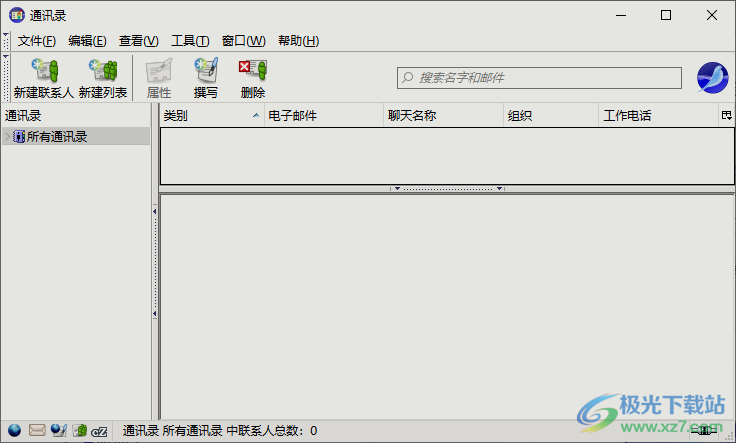Open the column picker icon after 工作电话
The height and width of the screenshot is (443, 736).
pyautogui.click(x=727, y=115)
